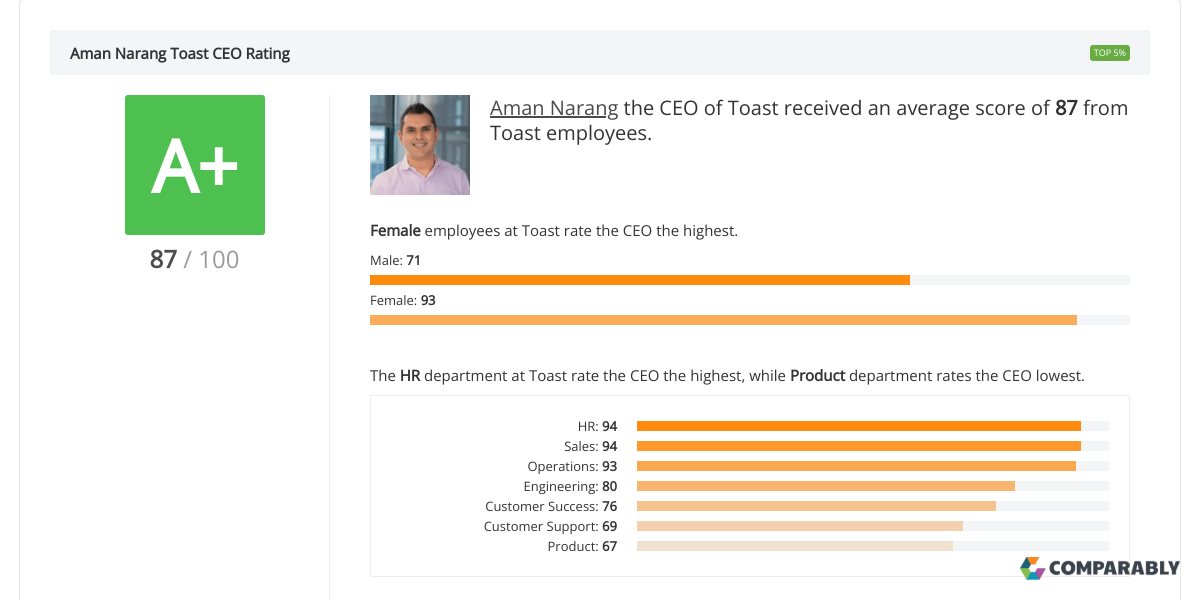This screenshot has width=1200, height=600.
Task: Click the Female: 93 label
Action: (402, 299)
